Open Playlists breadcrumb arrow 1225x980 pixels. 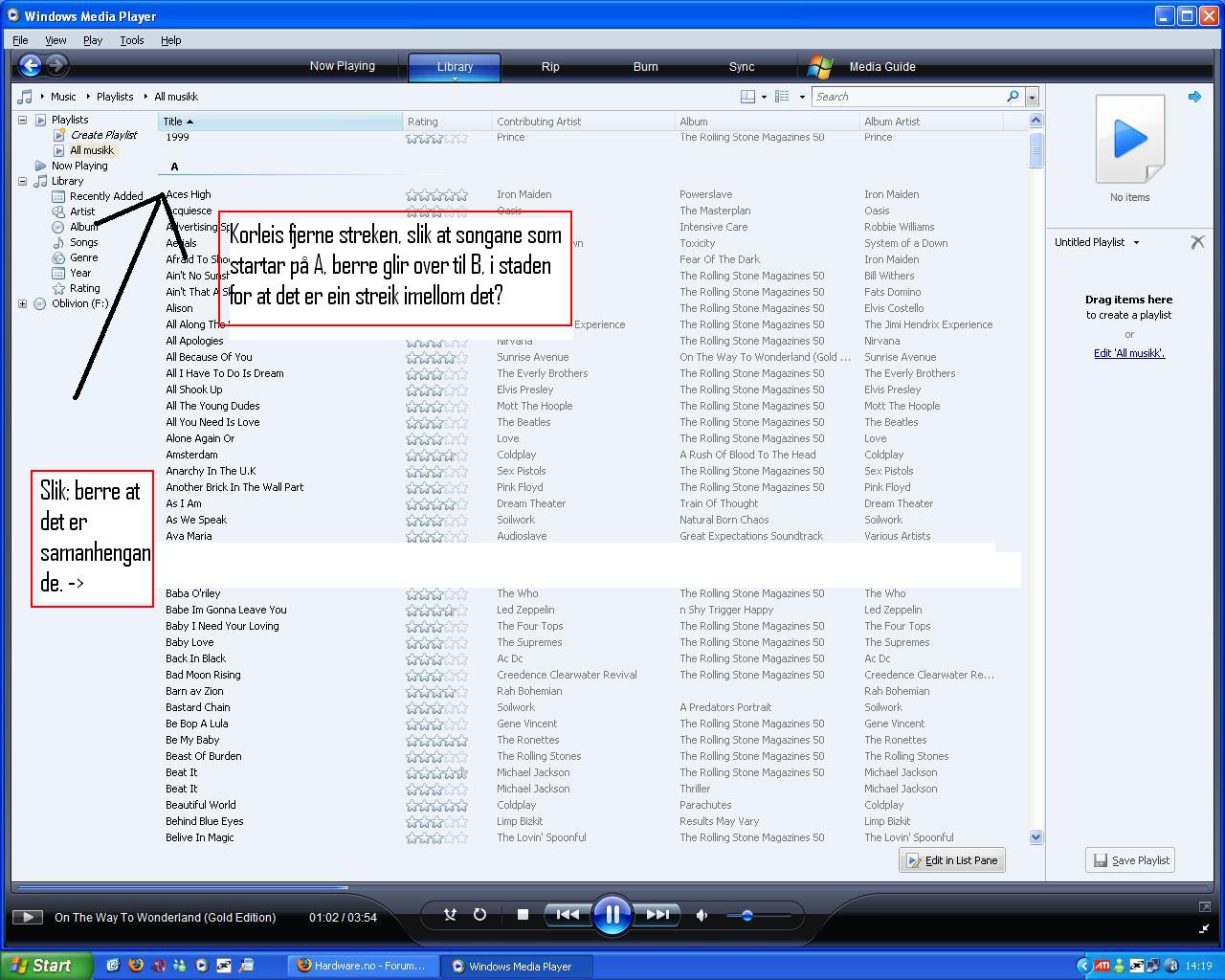[x=88, y=97]
